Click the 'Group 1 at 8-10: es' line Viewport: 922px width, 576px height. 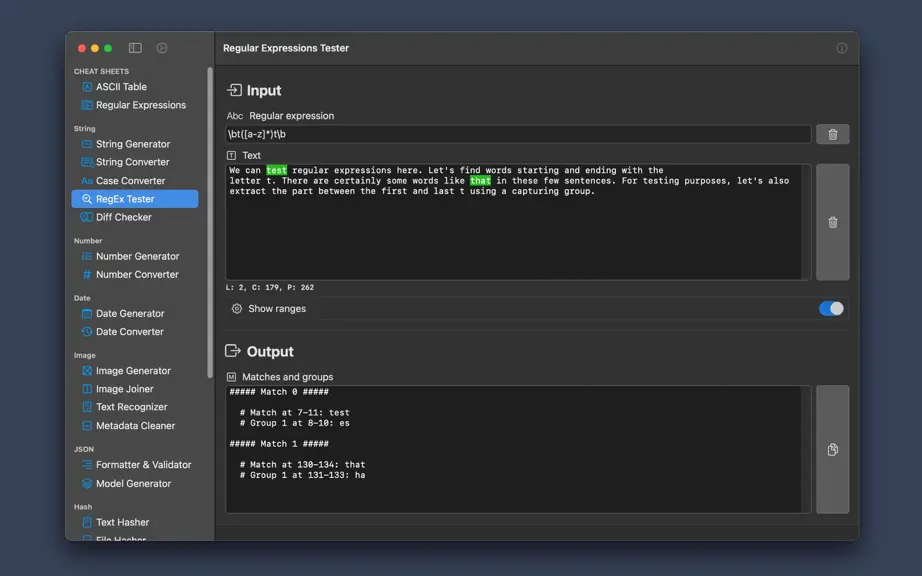(295, 423)
